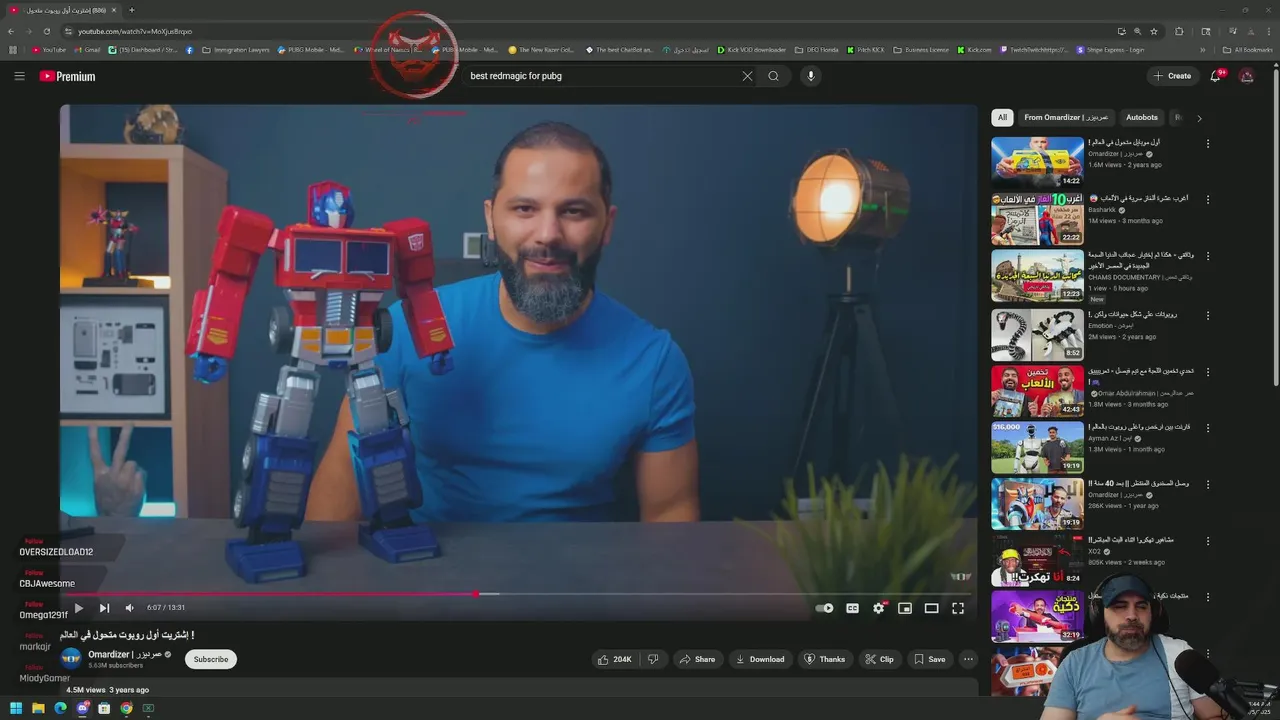Open options for the 14:22 Omardizer video

pos(1208,144)
